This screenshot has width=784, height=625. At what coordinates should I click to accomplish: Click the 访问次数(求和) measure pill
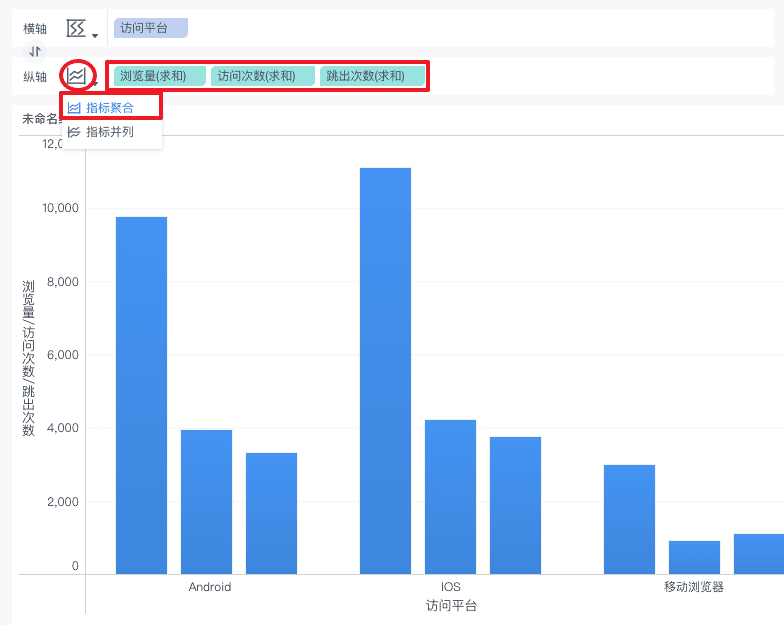(263, 76)
